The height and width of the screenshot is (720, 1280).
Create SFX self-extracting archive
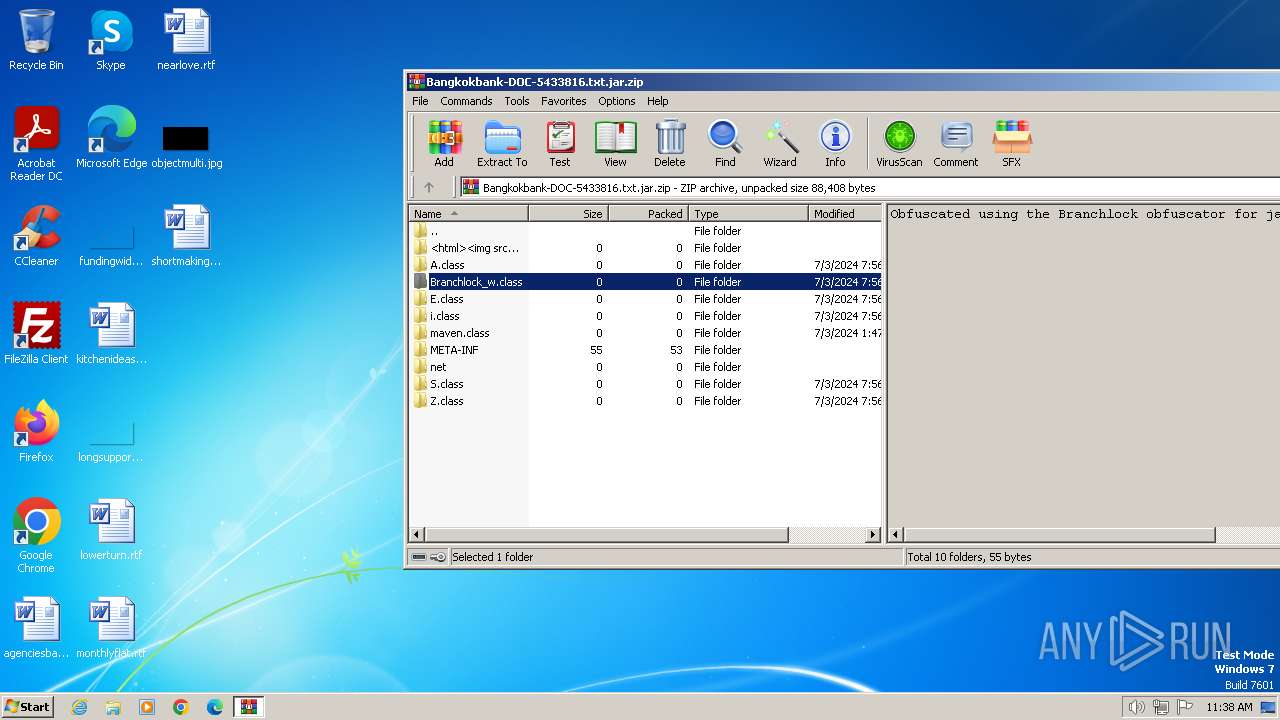(1012, 144)
